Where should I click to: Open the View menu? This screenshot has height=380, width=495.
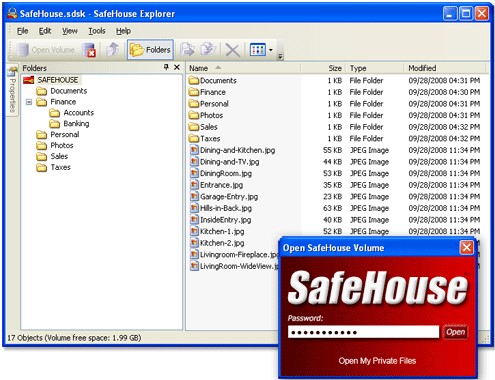tap(70, 31)
